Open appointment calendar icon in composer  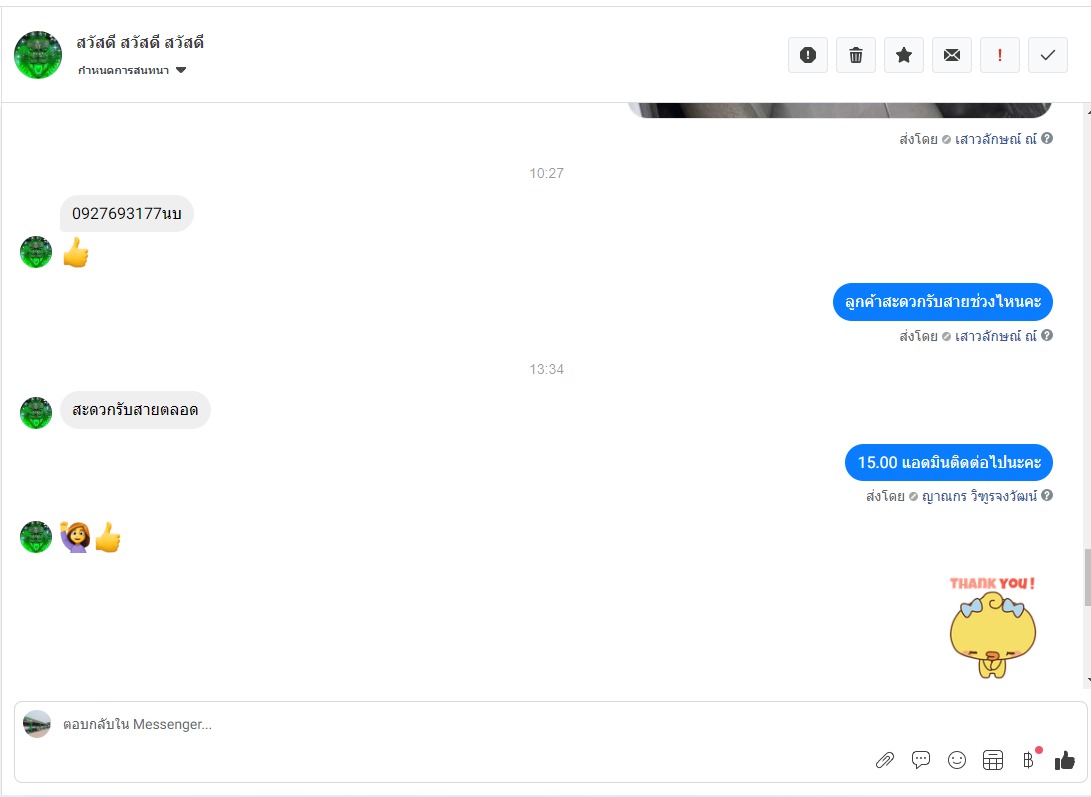[993, 760]
